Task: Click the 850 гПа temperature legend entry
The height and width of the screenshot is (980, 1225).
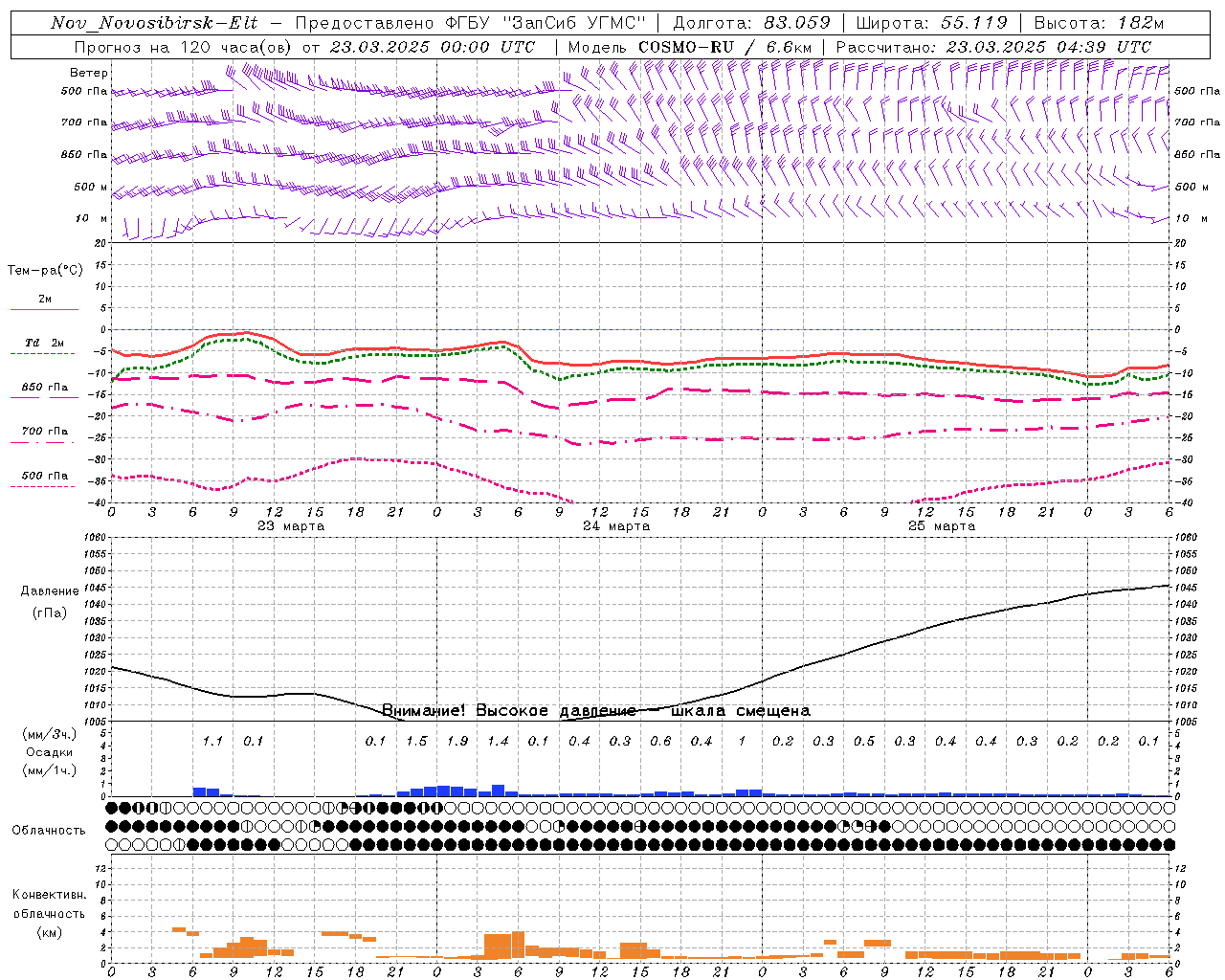Action: [45, 388]
